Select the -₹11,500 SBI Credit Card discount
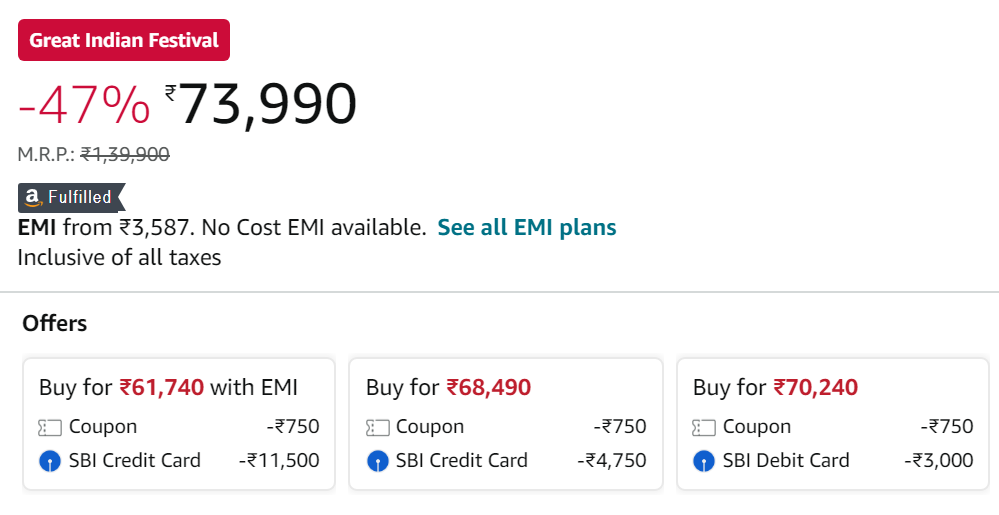This screenshot has height=515, width=999. [279, 460]
